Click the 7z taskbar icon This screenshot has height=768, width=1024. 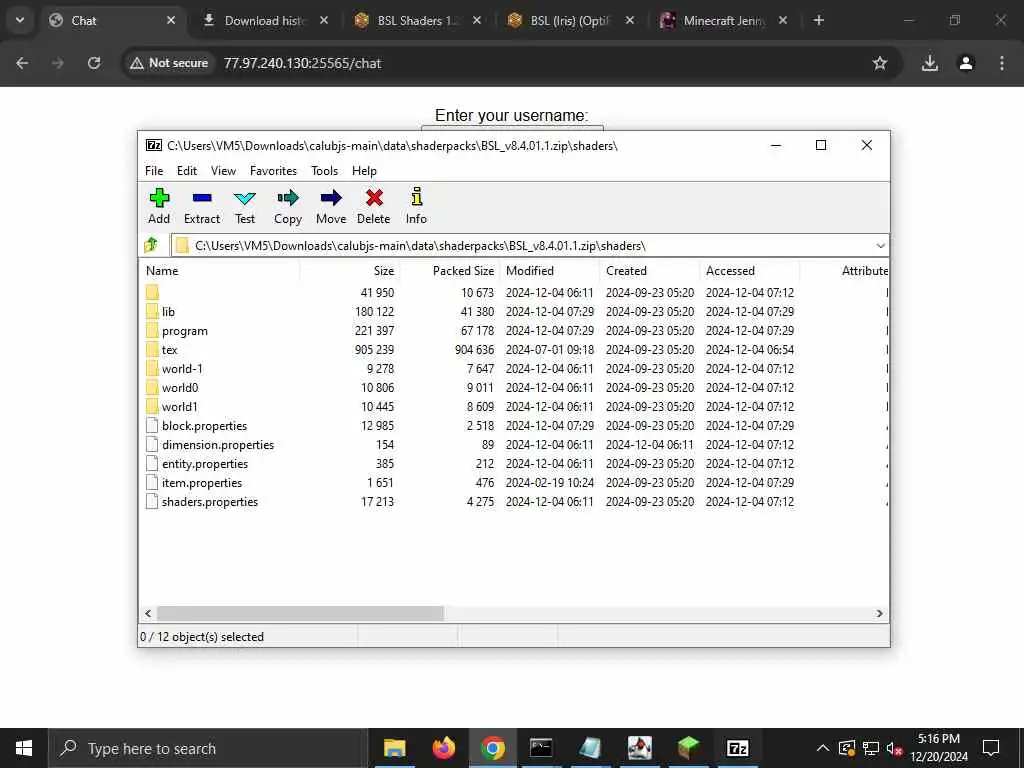click(x=738, y=748)
